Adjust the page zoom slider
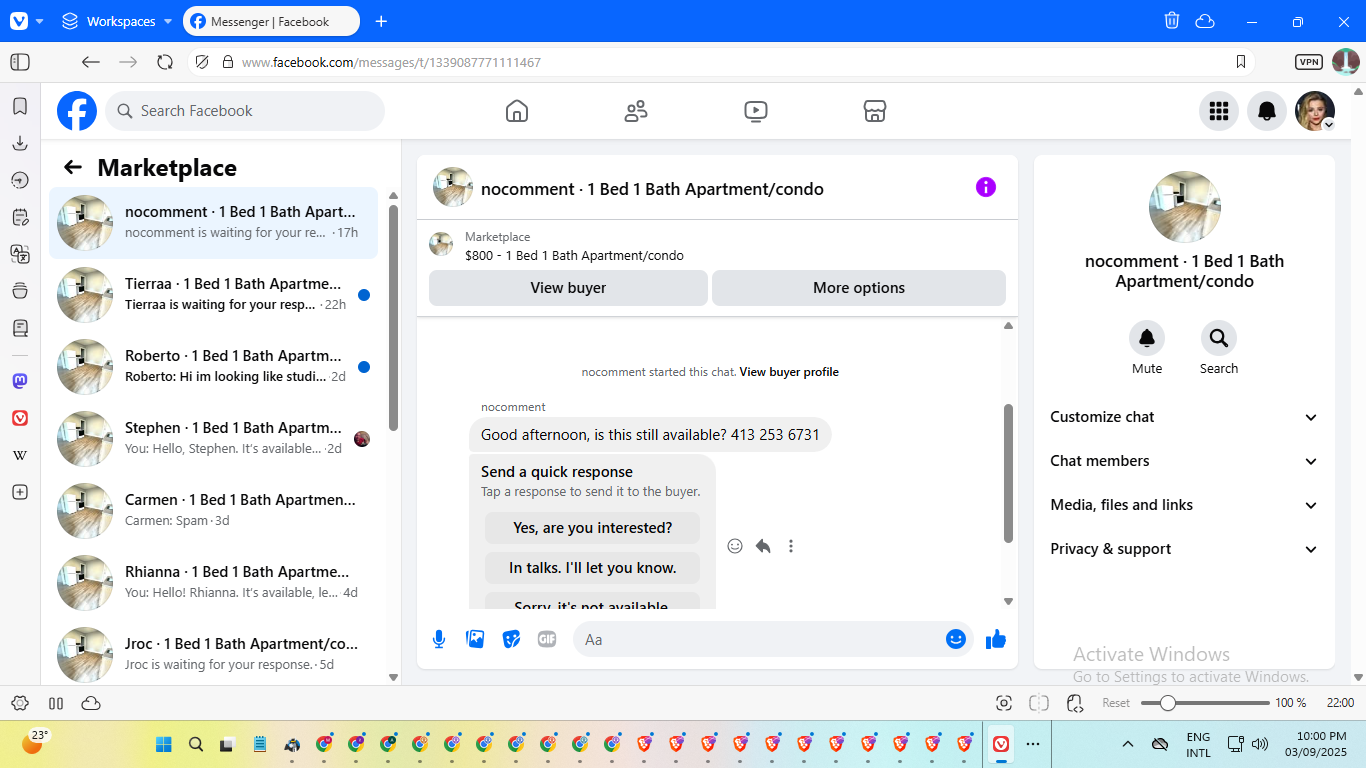 [1205, 703]
